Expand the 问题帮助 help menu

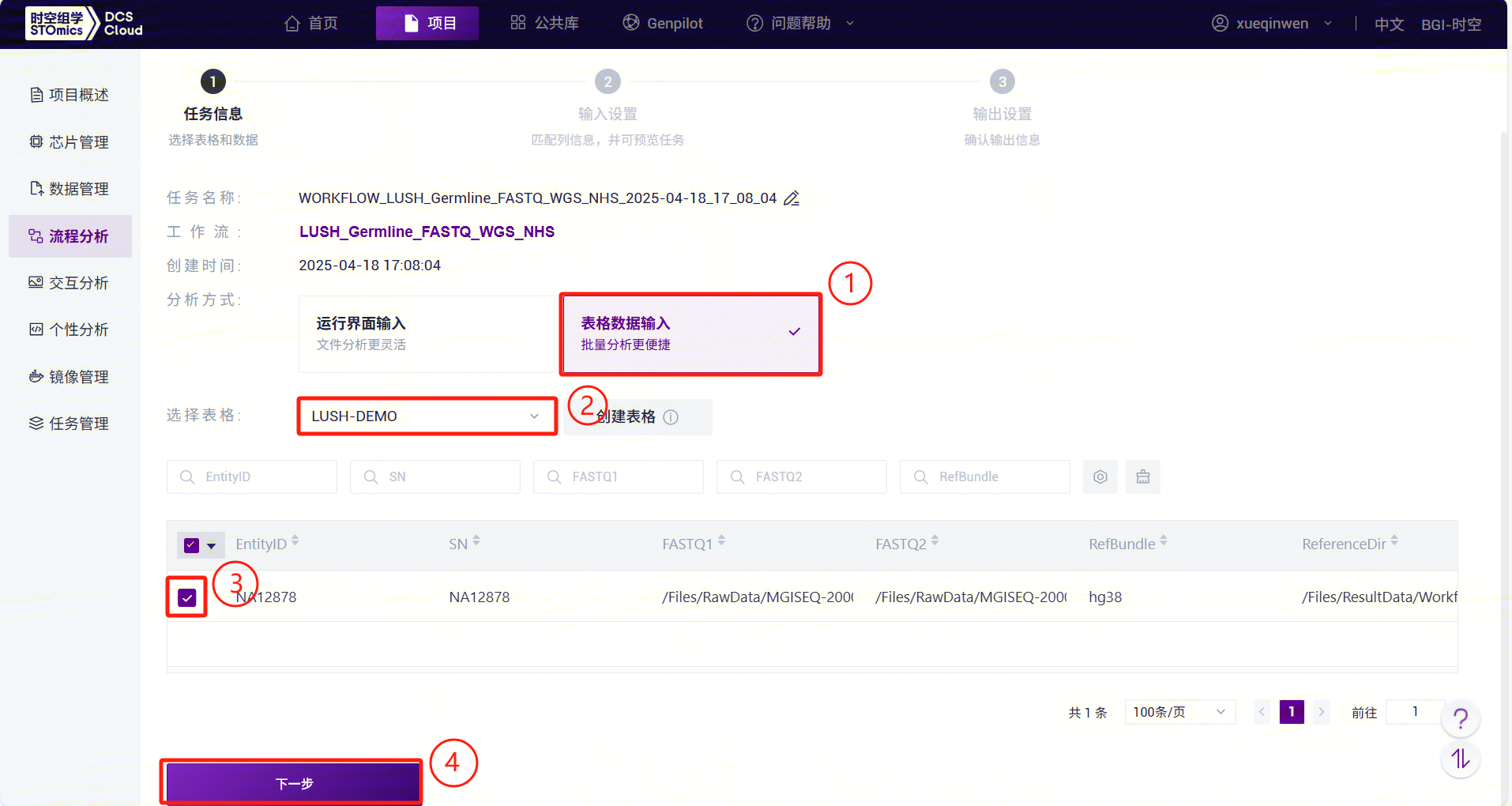point(800,23)
